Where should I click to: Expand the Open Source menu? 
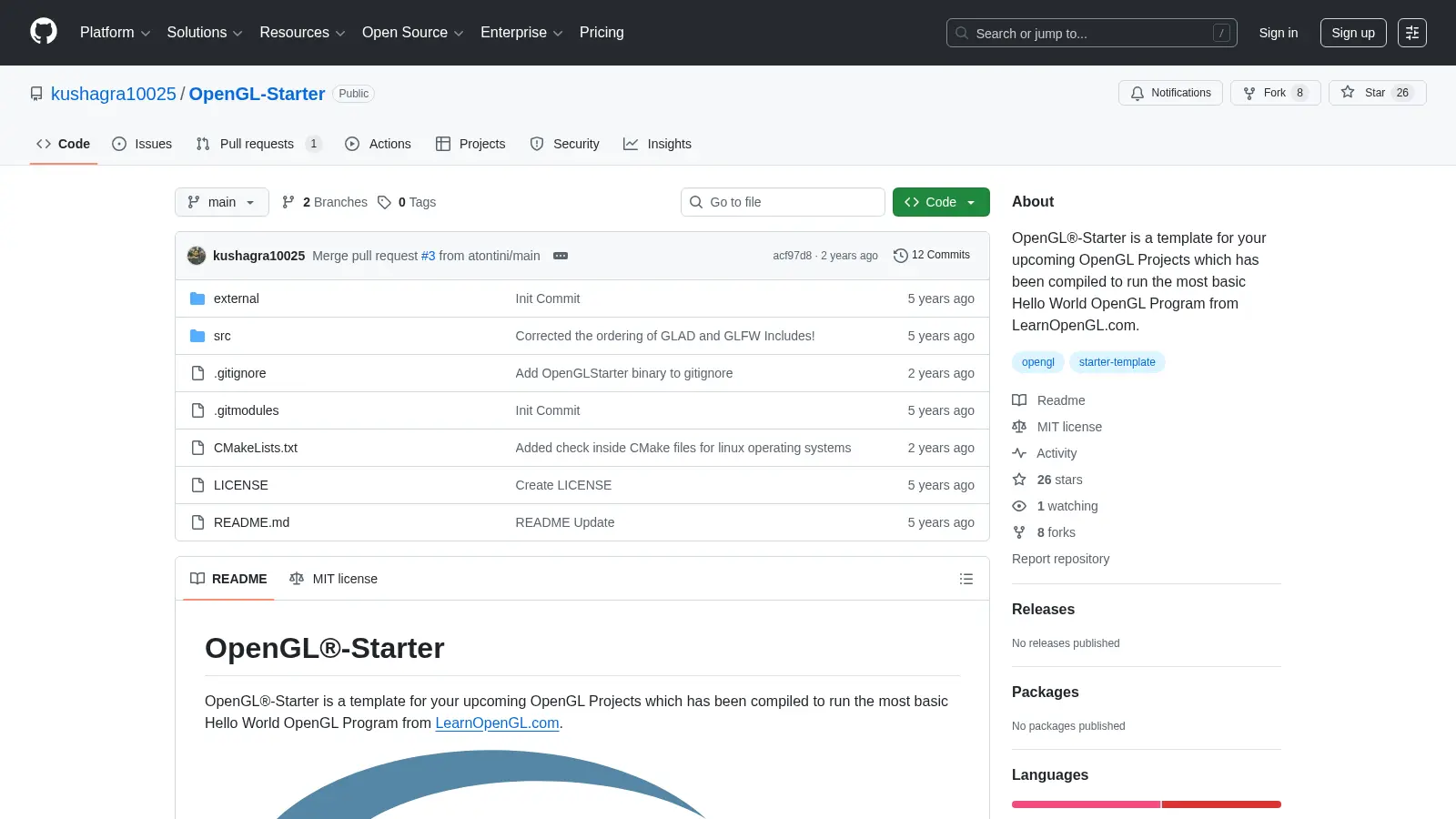pyautogui.click(x=413, y=33)
